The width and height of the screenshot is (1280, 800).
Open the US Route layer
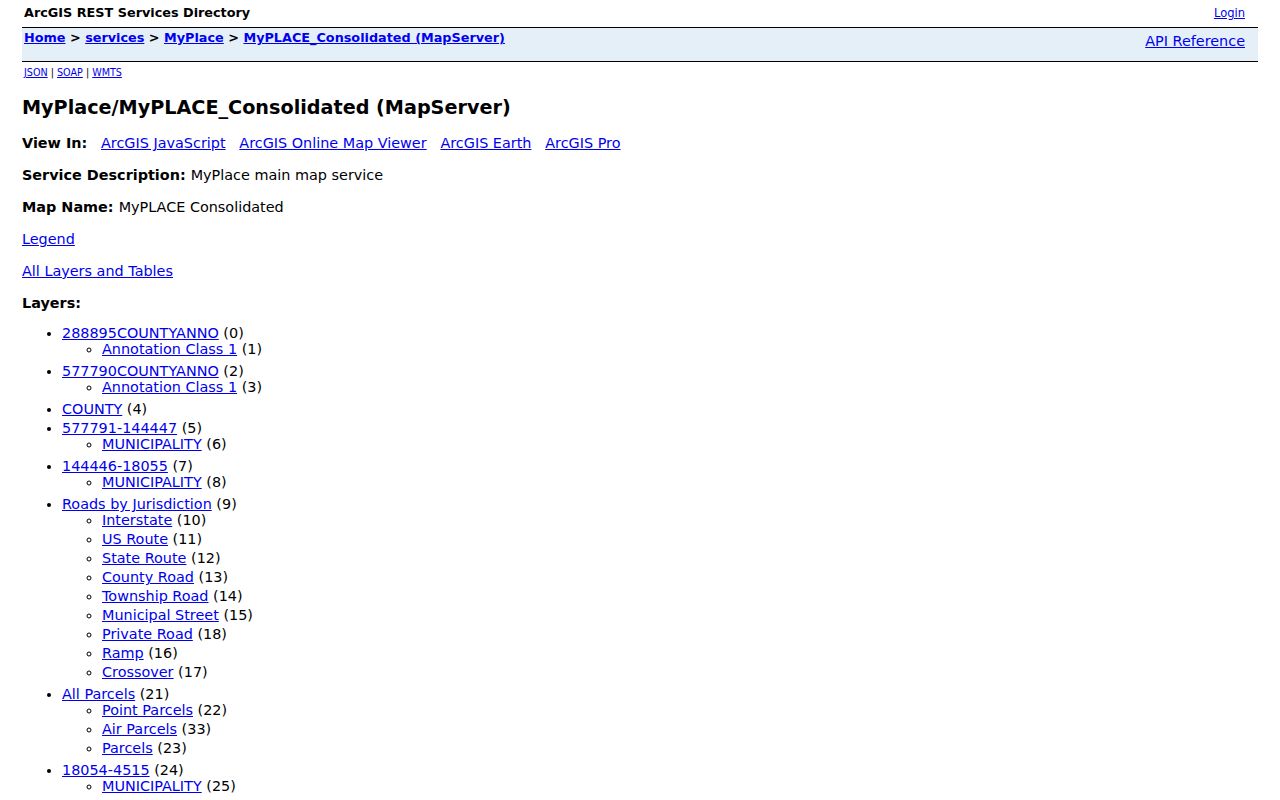click(135, 539)
